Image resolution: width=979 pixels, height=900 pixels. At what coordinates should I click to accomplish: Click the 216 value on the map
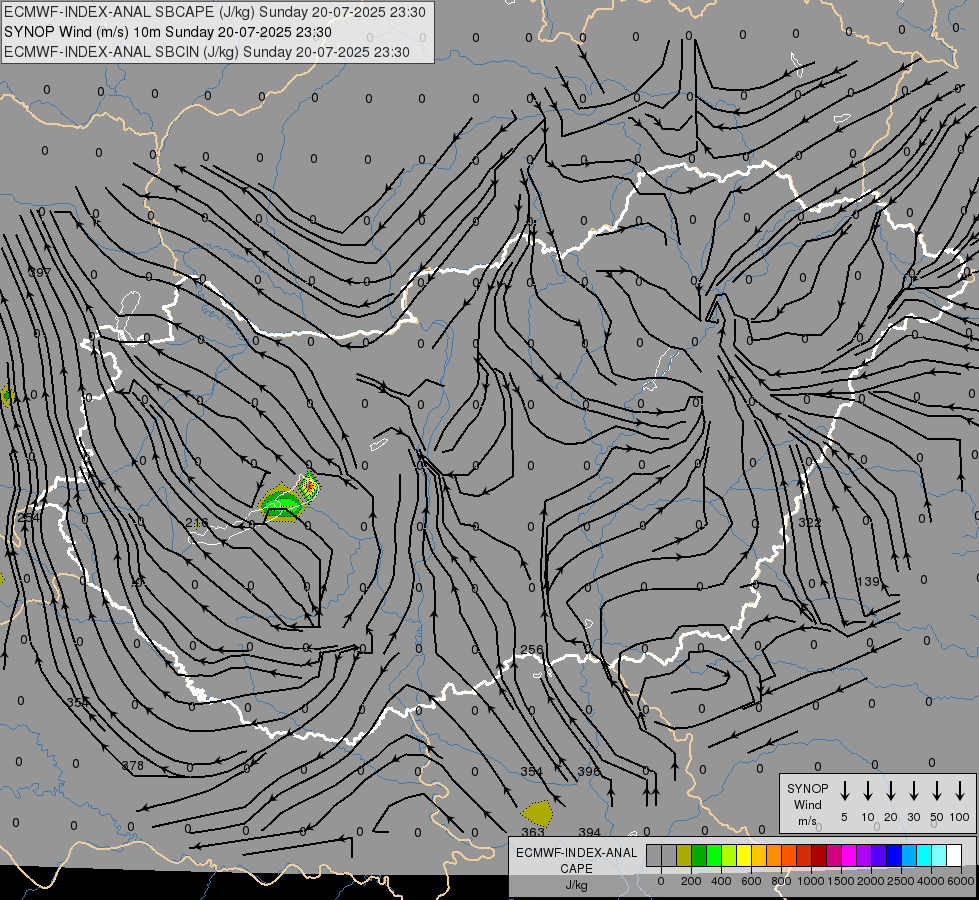click(197, 522)
